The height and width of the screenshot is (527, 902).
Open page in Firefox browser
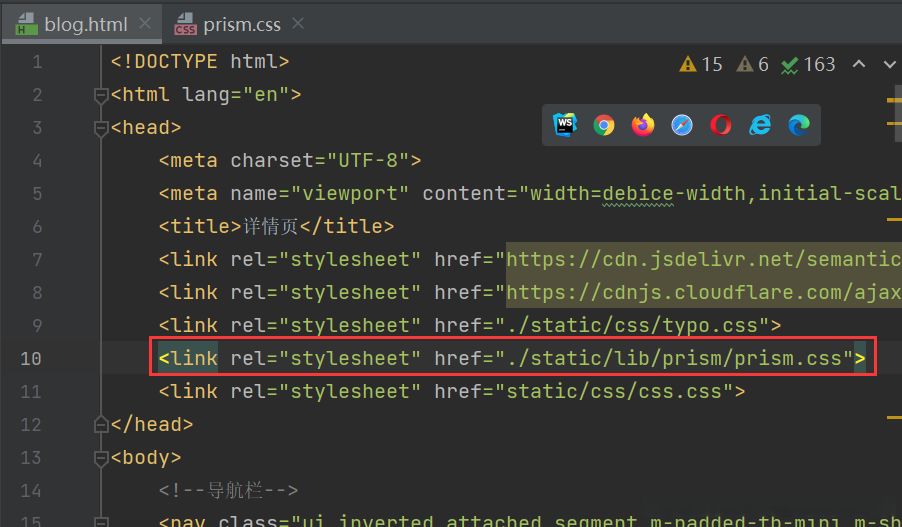642,125
